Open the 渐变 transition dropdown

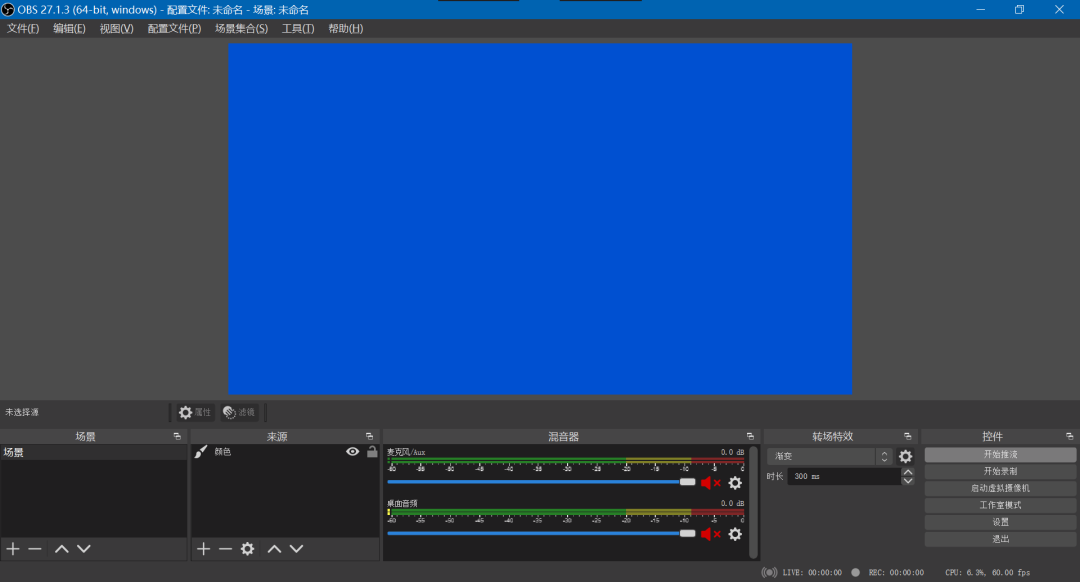coord(829,457)
